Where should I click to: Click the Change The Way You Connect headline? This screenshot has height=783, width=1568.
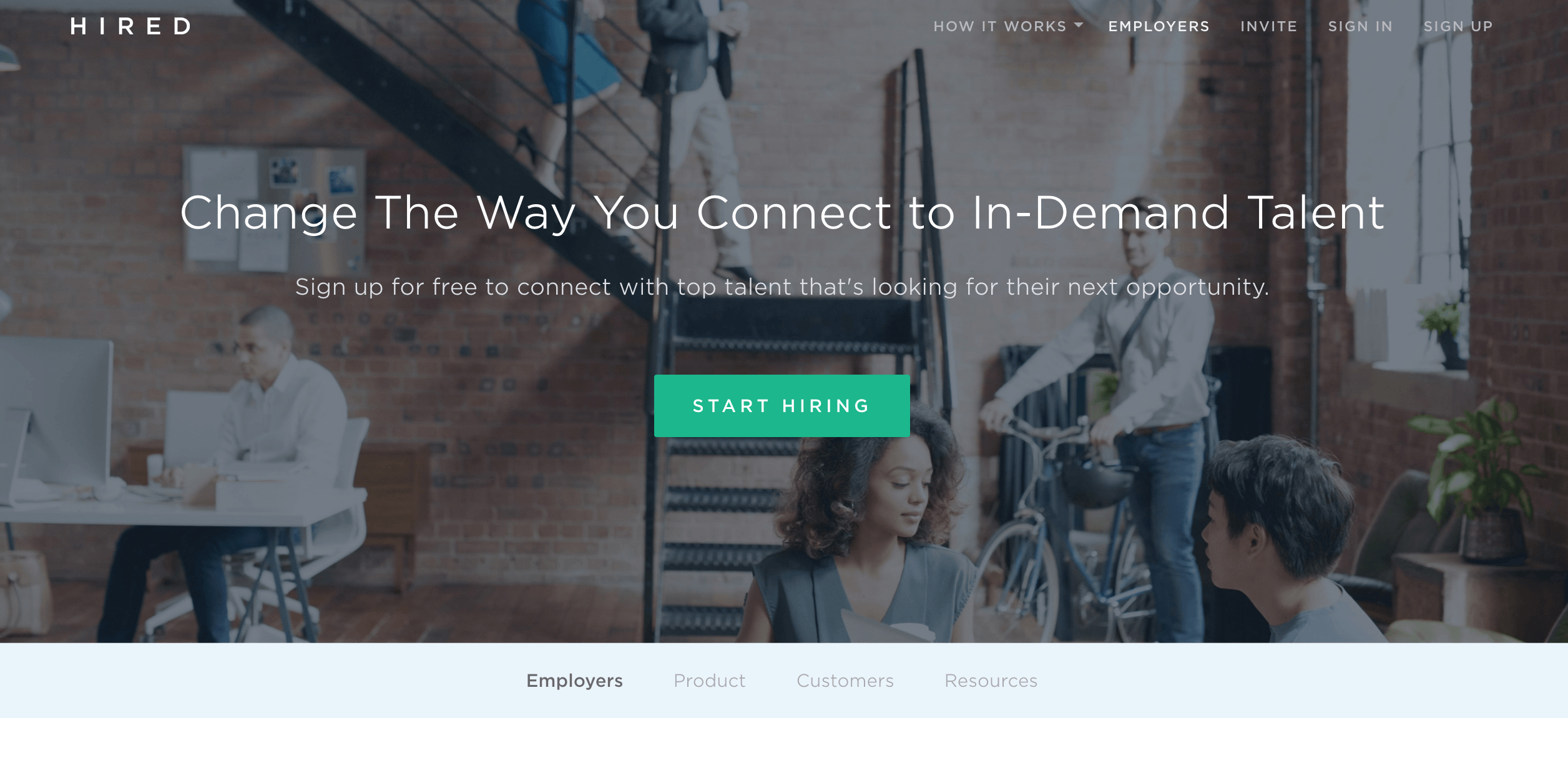[x=782, y=214]
